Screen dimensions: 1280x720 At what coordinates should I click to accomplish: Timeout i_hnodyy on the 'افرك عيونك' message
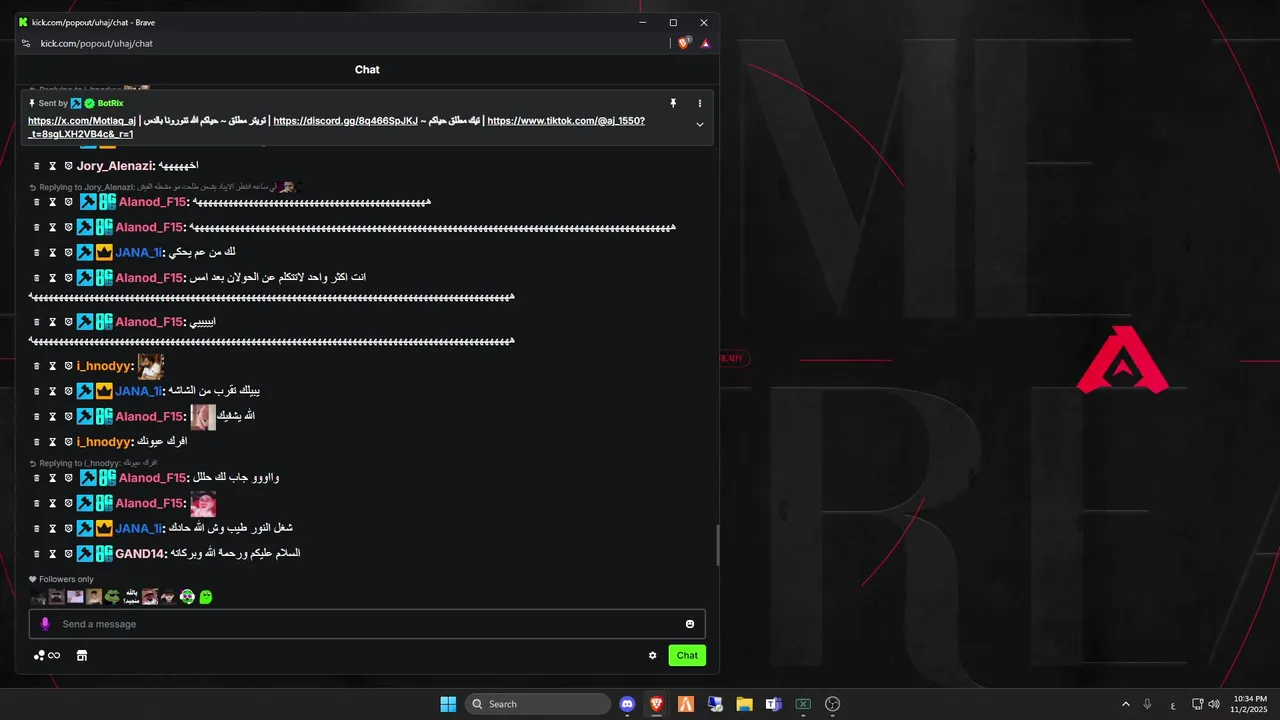coord(53,442)
